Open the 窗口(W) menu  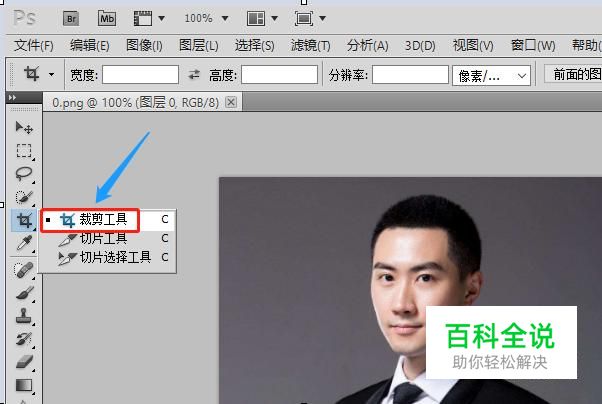pos(533,46)
